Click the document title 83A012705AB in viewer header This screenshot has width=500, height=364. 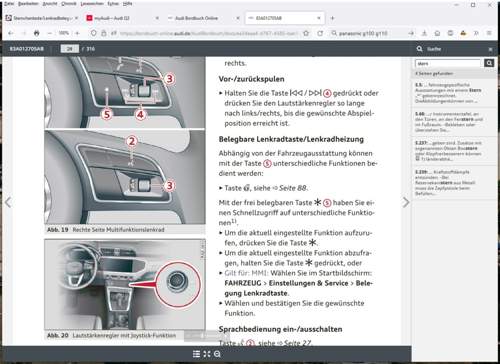coord(26,49)
